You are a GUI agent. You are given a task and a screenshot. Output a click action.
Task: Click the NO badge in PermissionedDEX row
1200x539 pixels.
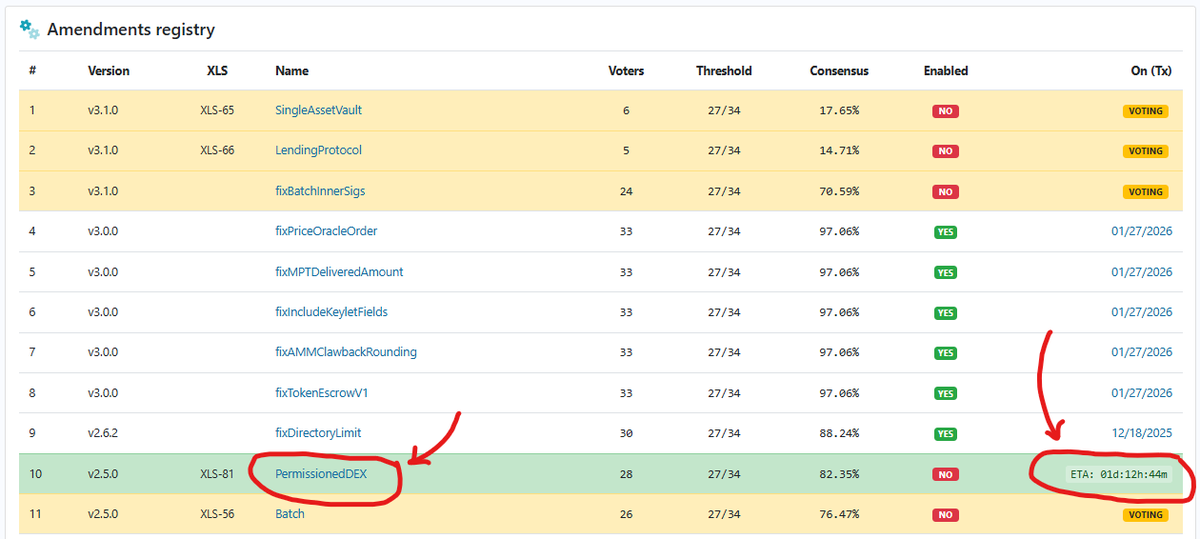coord(945,475)
